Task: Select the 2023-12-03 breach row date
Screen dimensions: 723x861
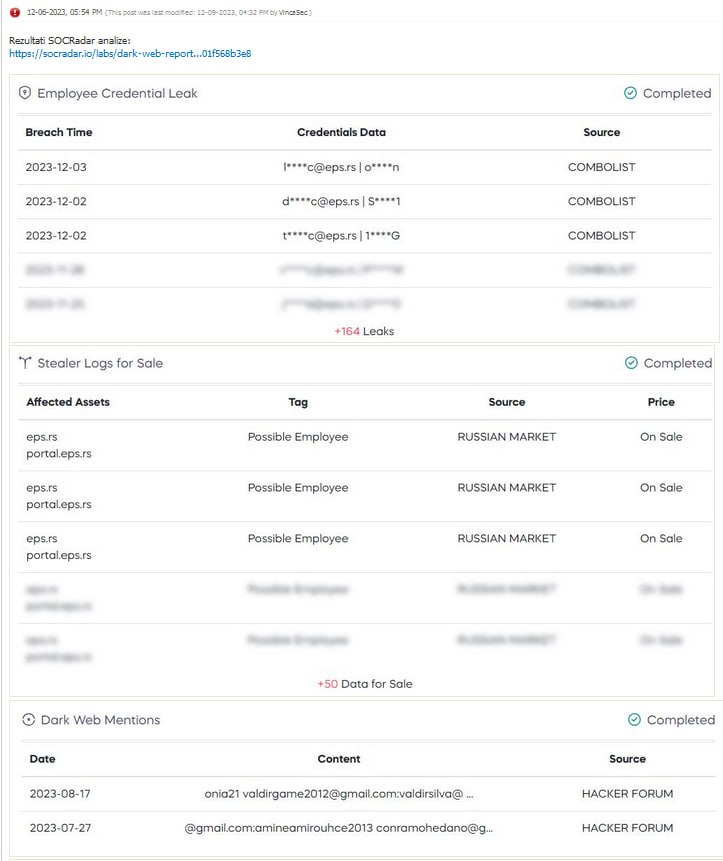Action: point(56,167)
